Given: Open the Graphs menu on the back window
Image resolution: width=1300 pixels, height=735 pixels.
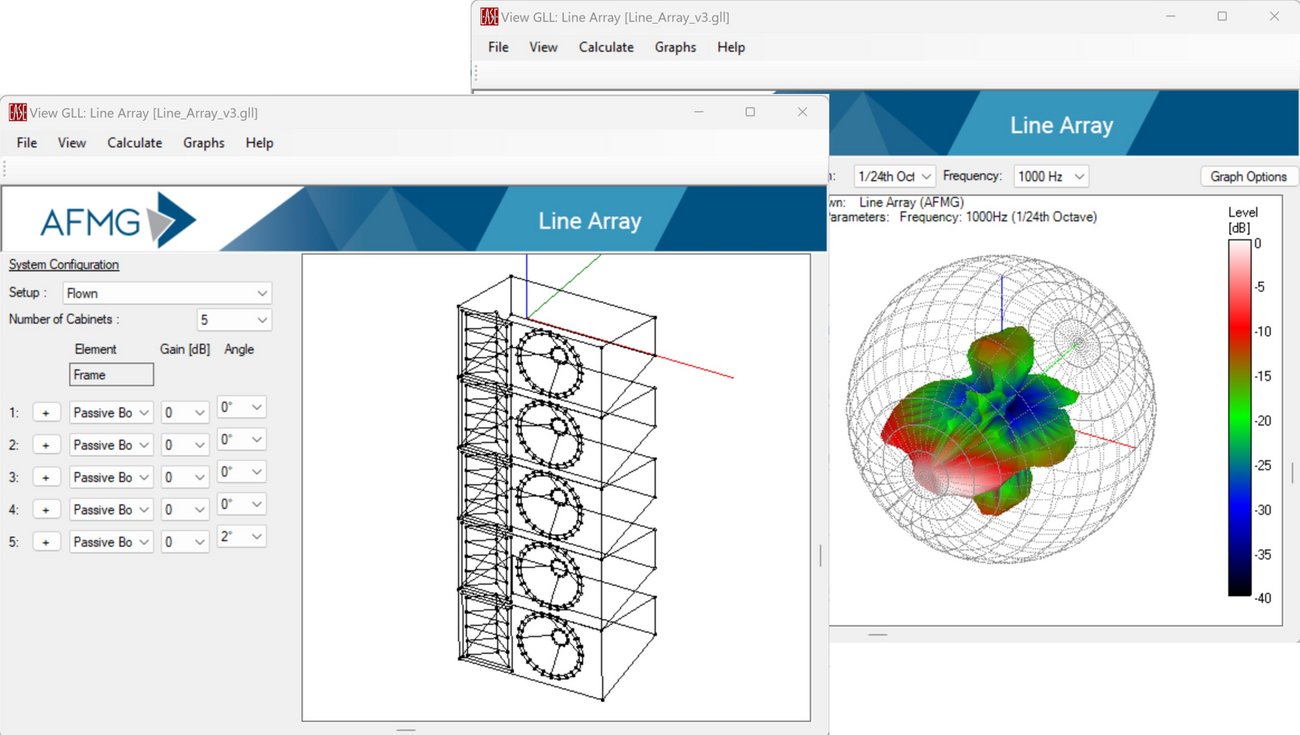Looking at the screenshot, I should pos(675,47).
